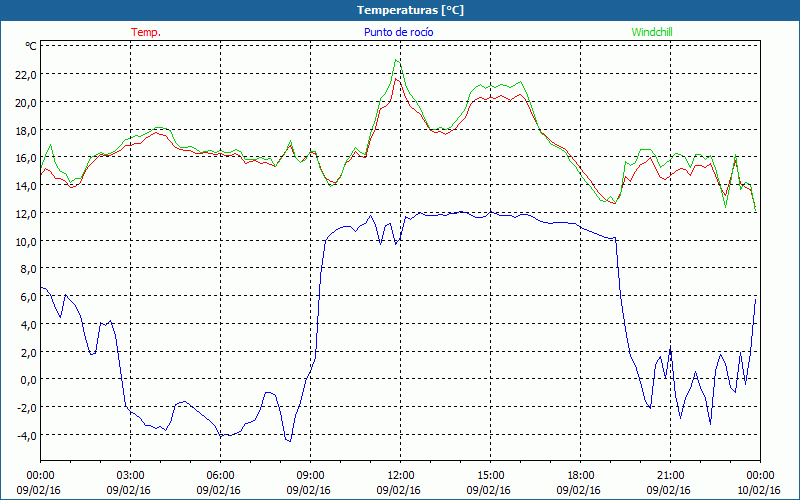Click the '10,0' y-axis value

pyautogui.click(x=27, y=241)
